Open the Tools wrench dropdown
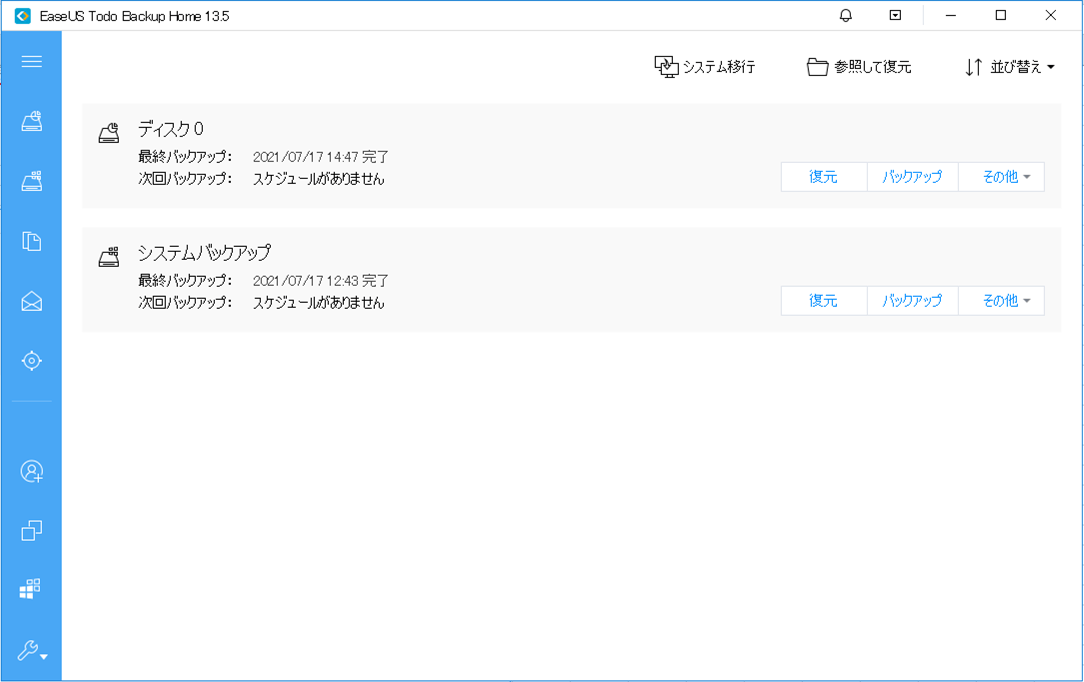This screenshot has height=682, width=1084. (31, 651)
